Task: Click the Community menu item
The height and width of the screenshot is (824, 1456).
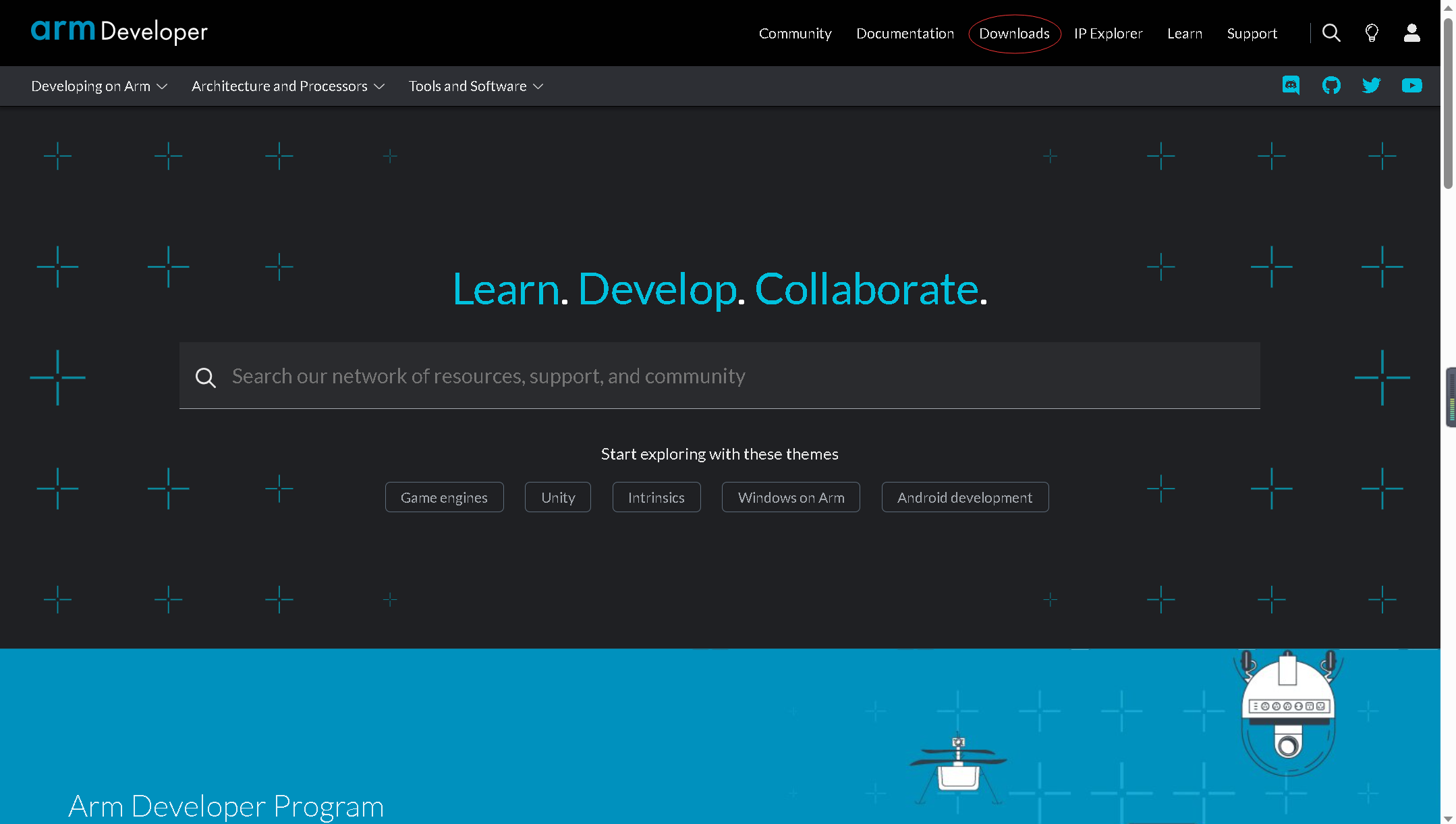Action: click(x=795, y=33)
